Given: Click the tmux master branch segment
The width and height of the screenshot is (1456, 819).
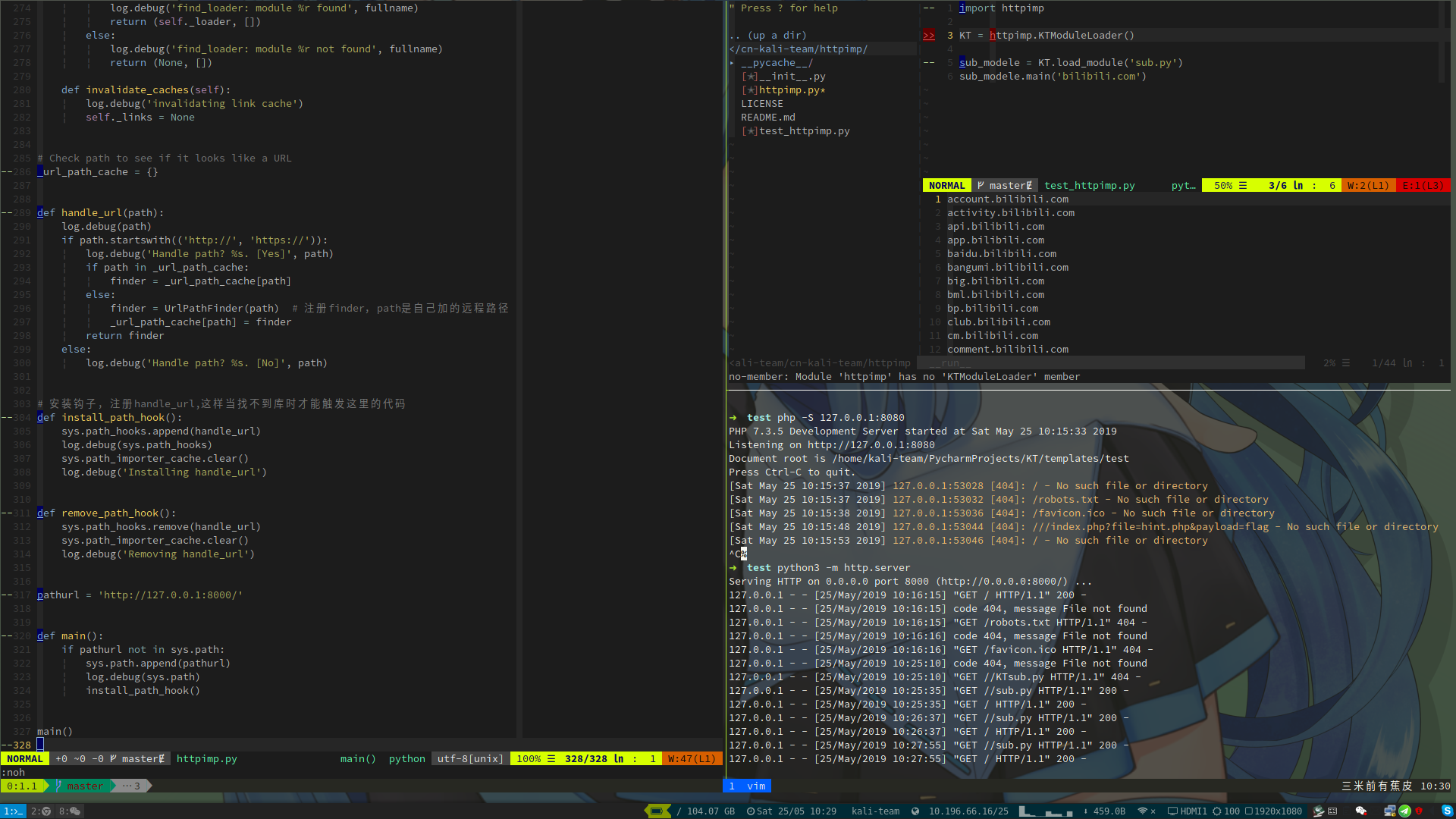Looking at the screenshot, I should click(x=80, y=786).
